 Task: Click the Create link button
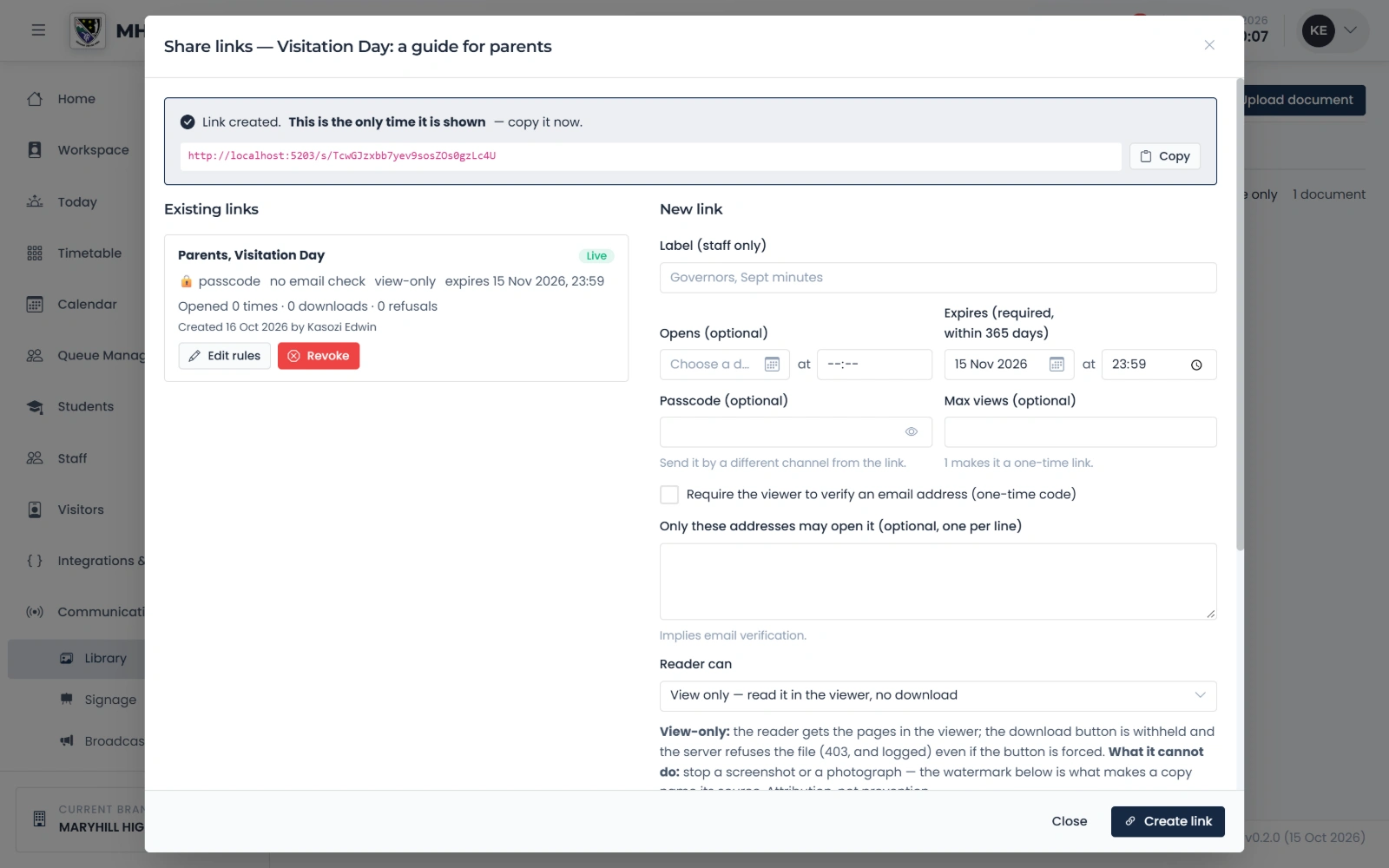click(x=1168, y=821)
